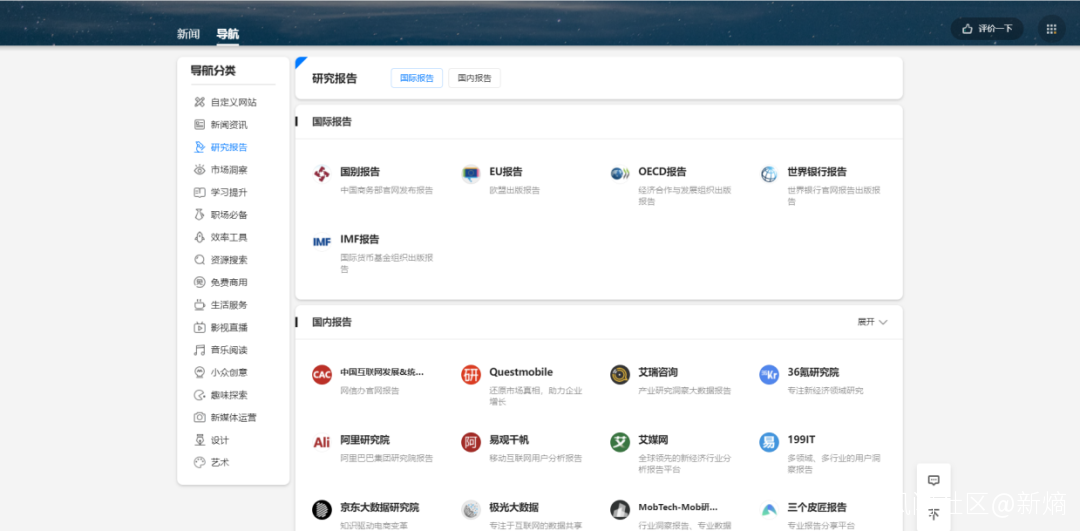Open the 京东大数据研究院 link
Image resolution: width=1080 pixels, height=531 pixels.
pos(380,507)
